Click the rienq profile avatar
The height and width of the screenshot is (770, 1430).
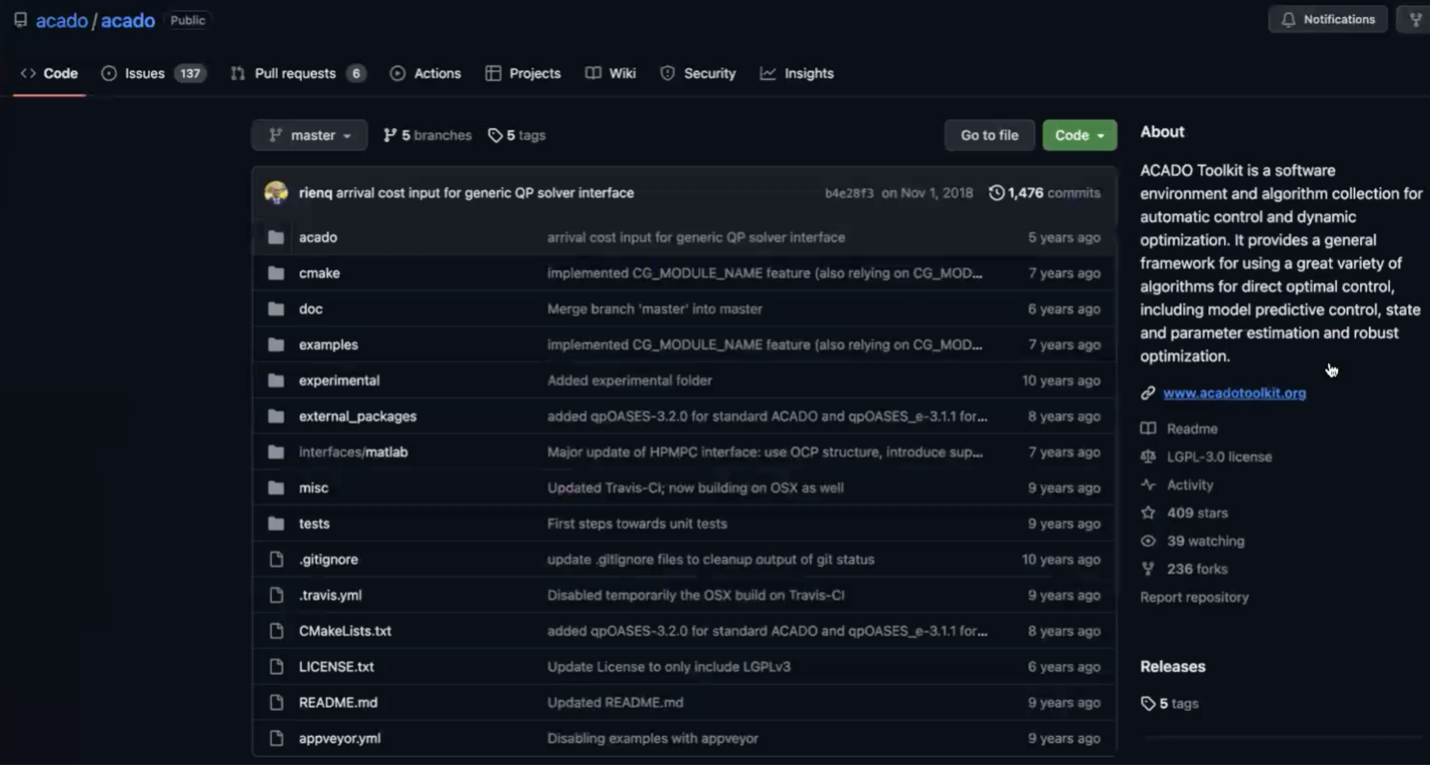[x=276, y=192]
